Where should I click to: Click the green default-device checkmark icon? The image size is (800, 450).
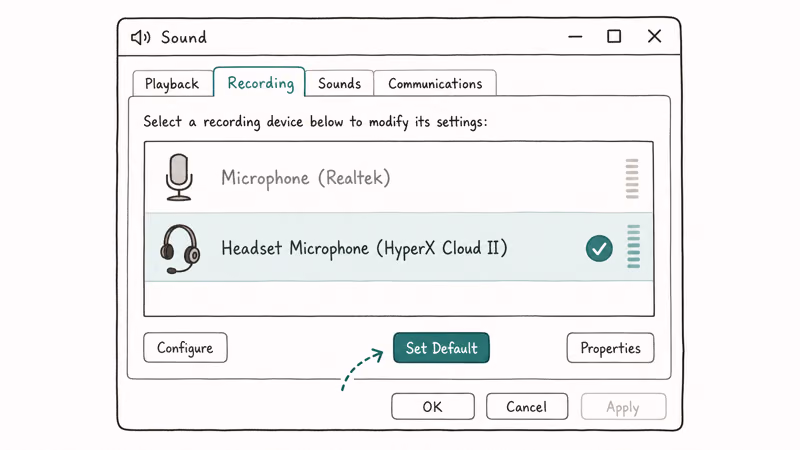599,248
